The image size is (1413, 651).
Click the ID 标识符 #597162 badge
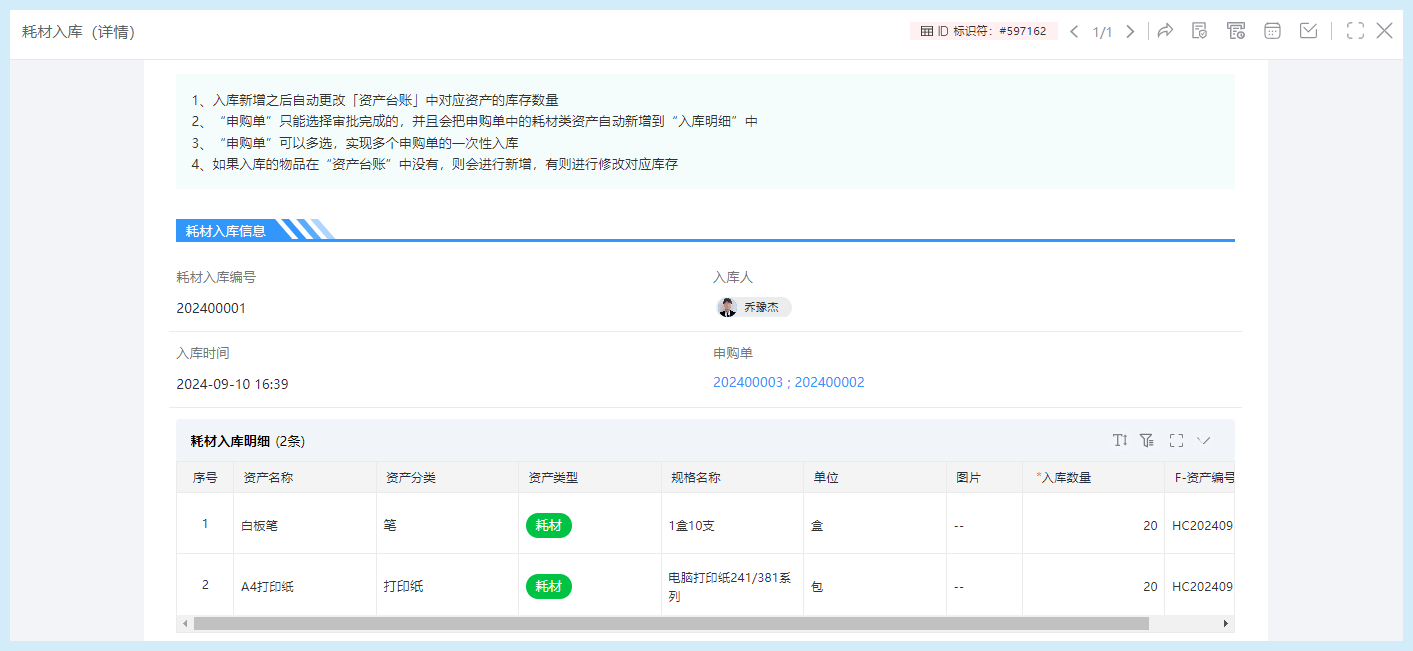(983, 31)
